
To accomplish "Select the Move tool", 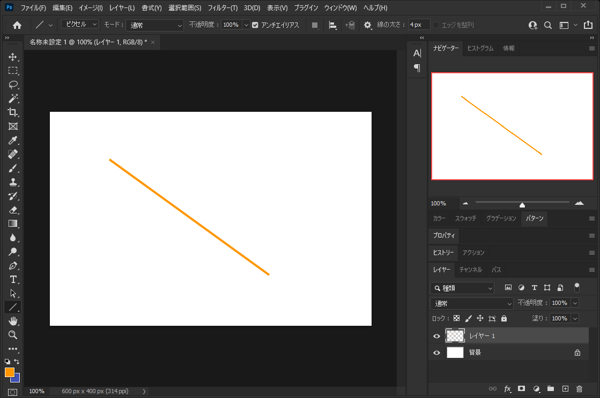I will [13, 57].
